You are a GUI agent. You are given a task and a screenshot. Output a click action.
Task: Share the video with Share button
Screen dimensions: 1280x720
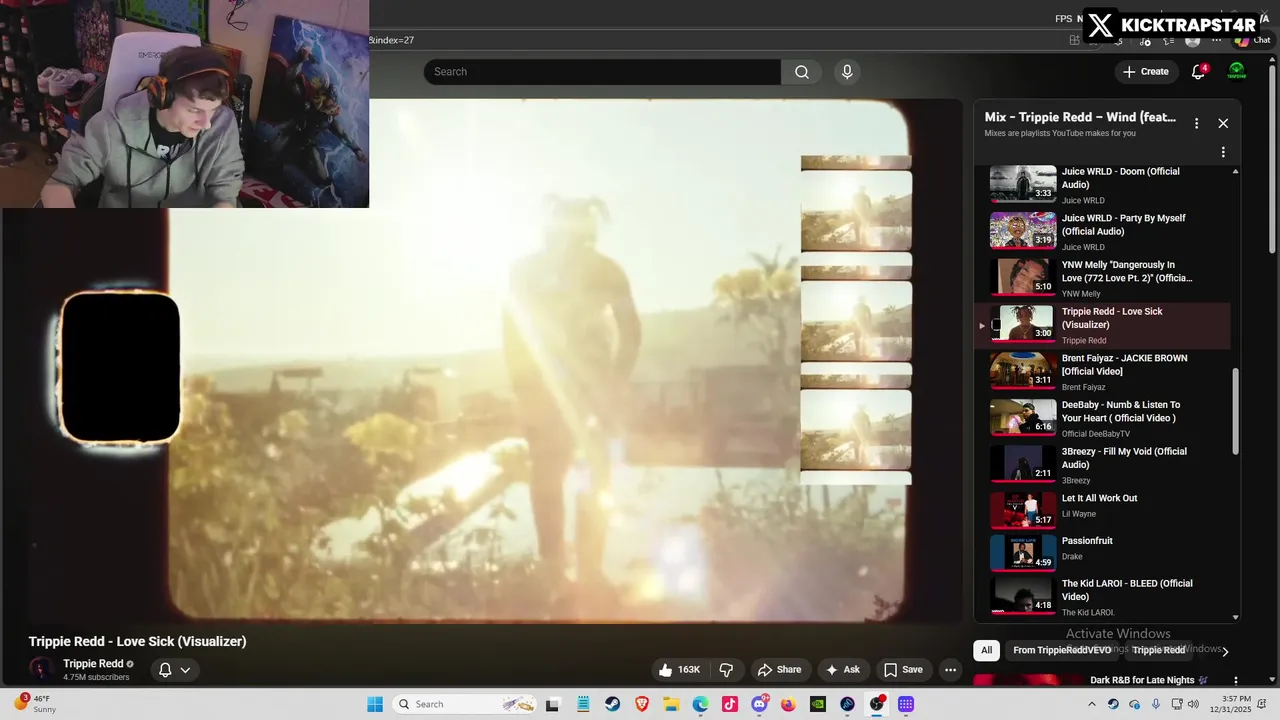[779, 670]
